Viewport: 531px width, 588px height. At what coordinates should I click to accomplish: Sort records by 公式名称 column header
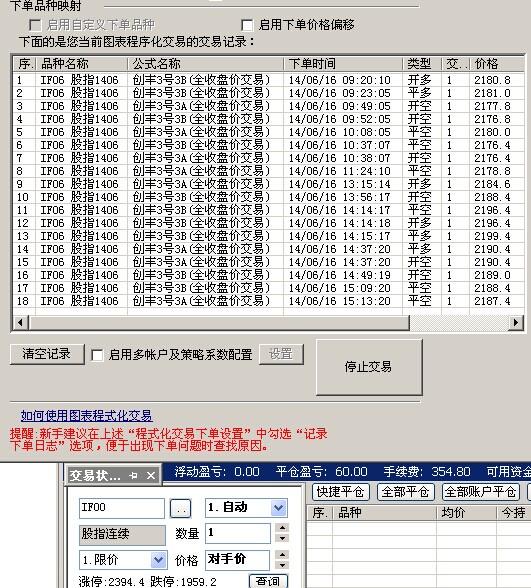point(206,64)
